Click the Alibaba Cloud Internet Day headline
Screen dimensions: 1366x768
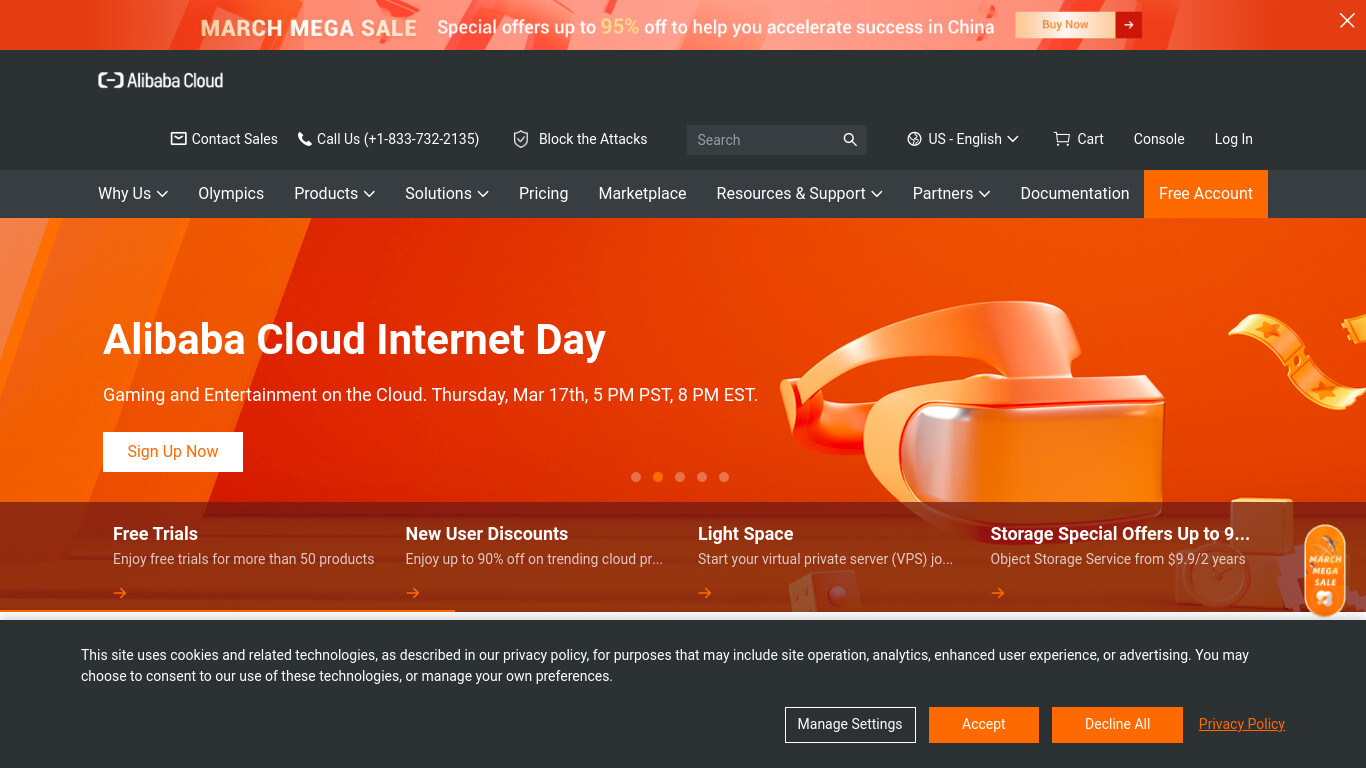tap(354, 340)
